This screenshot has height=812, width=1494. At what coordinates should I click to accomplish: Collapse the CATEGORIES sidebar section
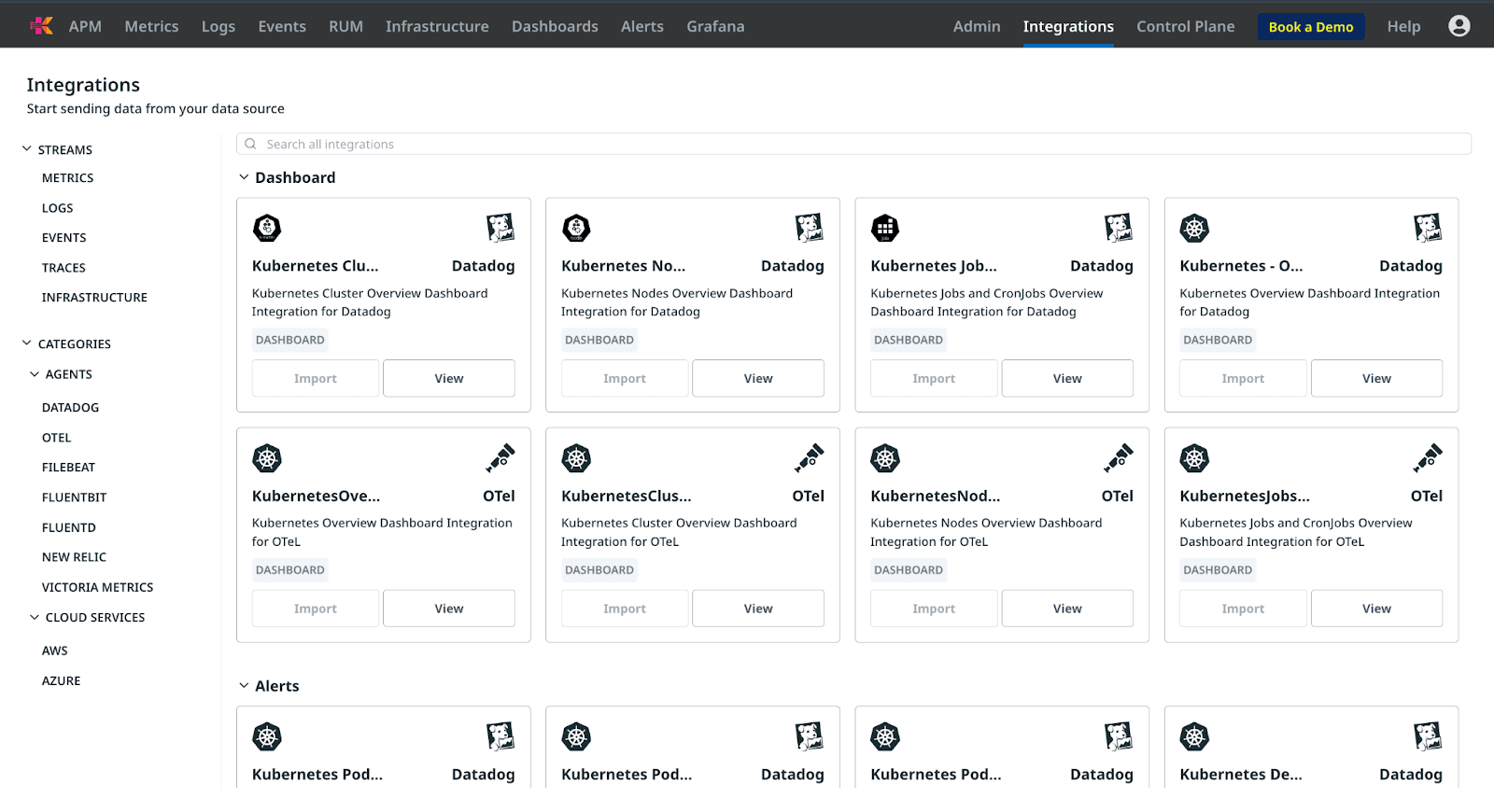[27, 343]
